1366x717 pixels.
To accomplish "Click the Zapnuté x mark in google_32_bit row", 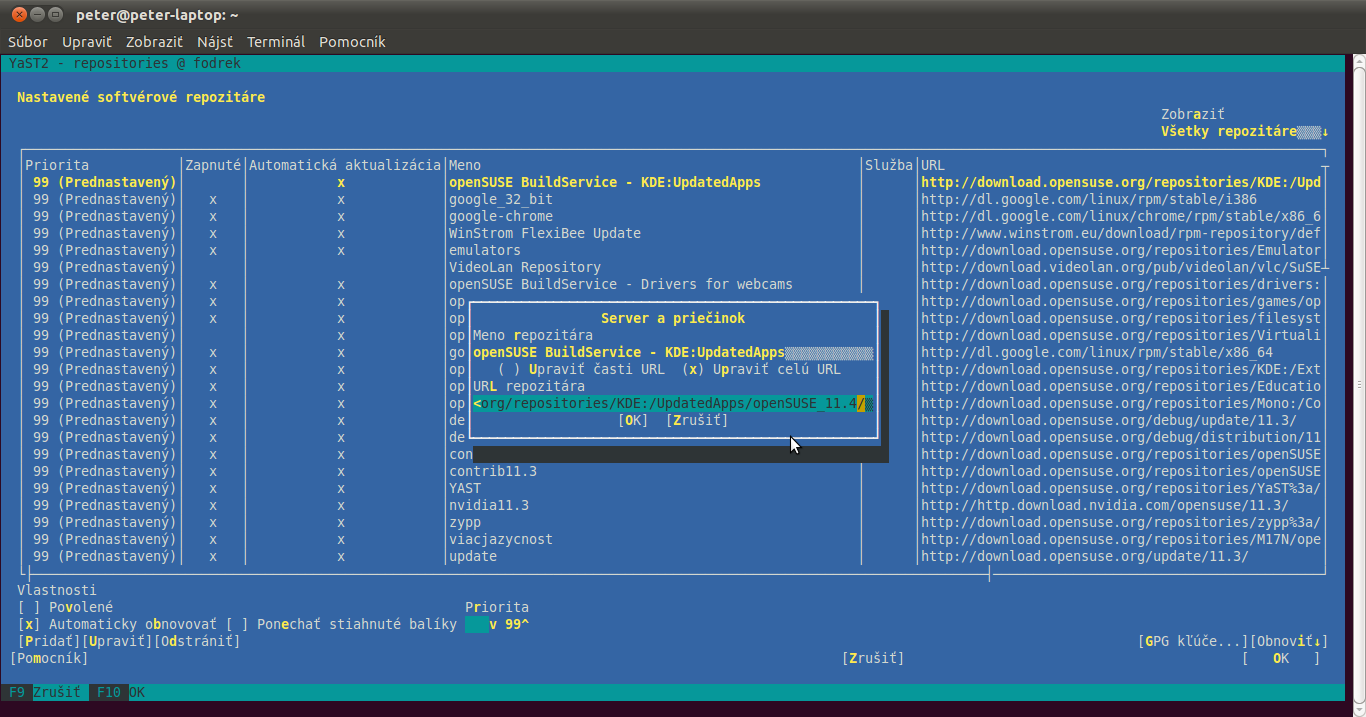I will tap(213, 199).
